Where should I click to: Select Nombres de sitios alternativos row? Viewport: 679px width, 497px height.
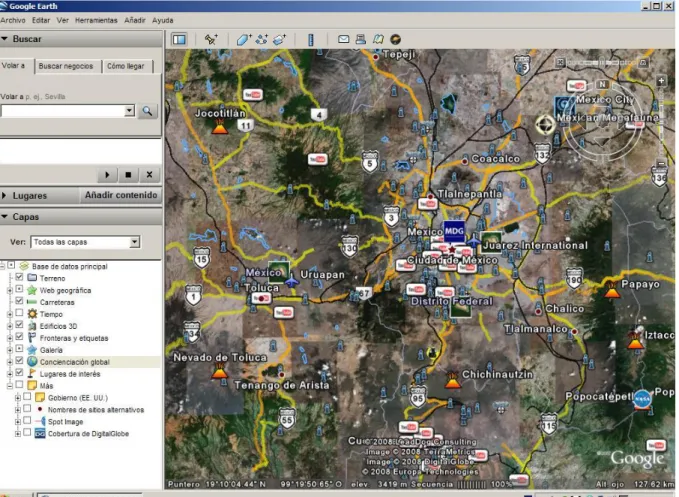click(x=96, y=410)
